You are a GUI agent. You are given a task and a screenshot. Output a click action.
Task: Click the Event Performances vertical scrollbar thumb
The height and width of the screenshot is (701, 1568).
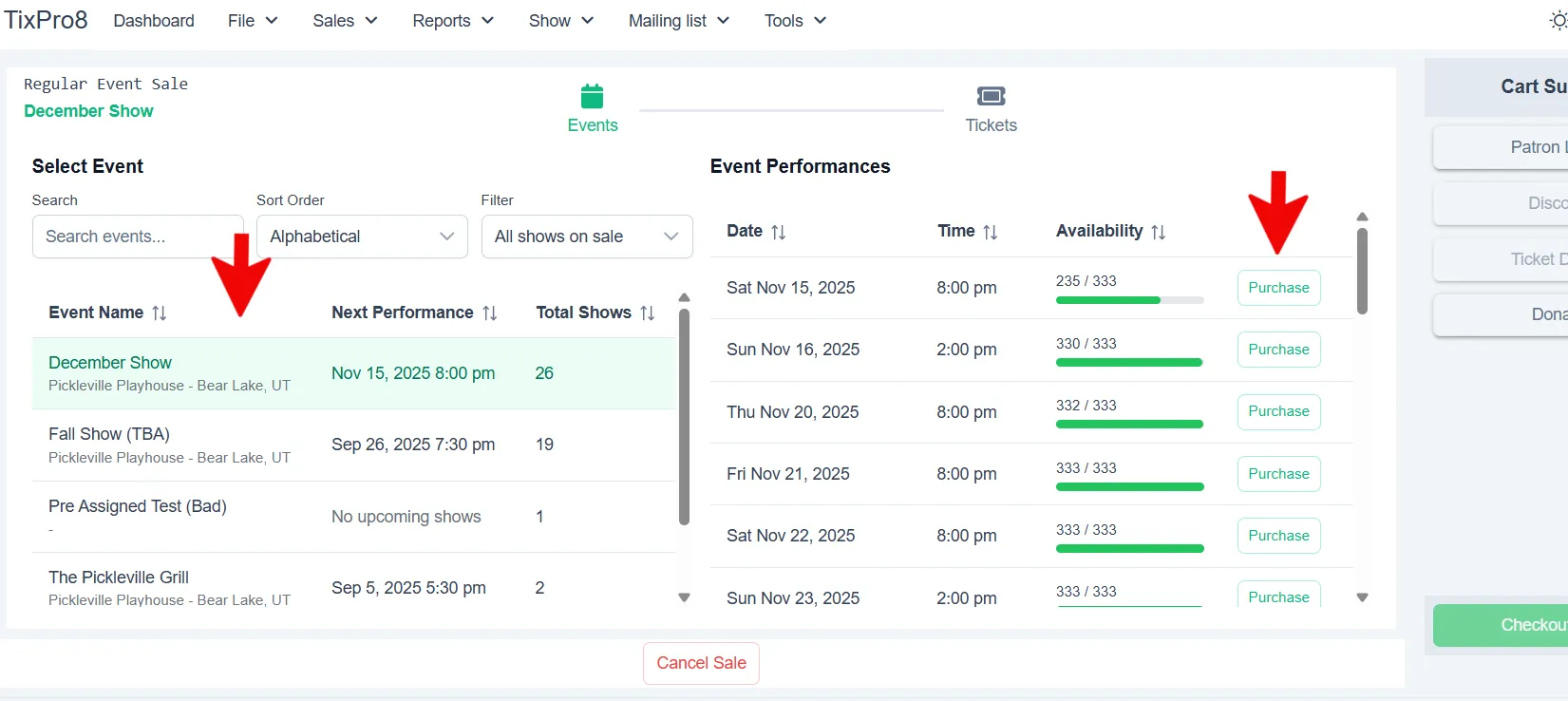click(1362, 271)
